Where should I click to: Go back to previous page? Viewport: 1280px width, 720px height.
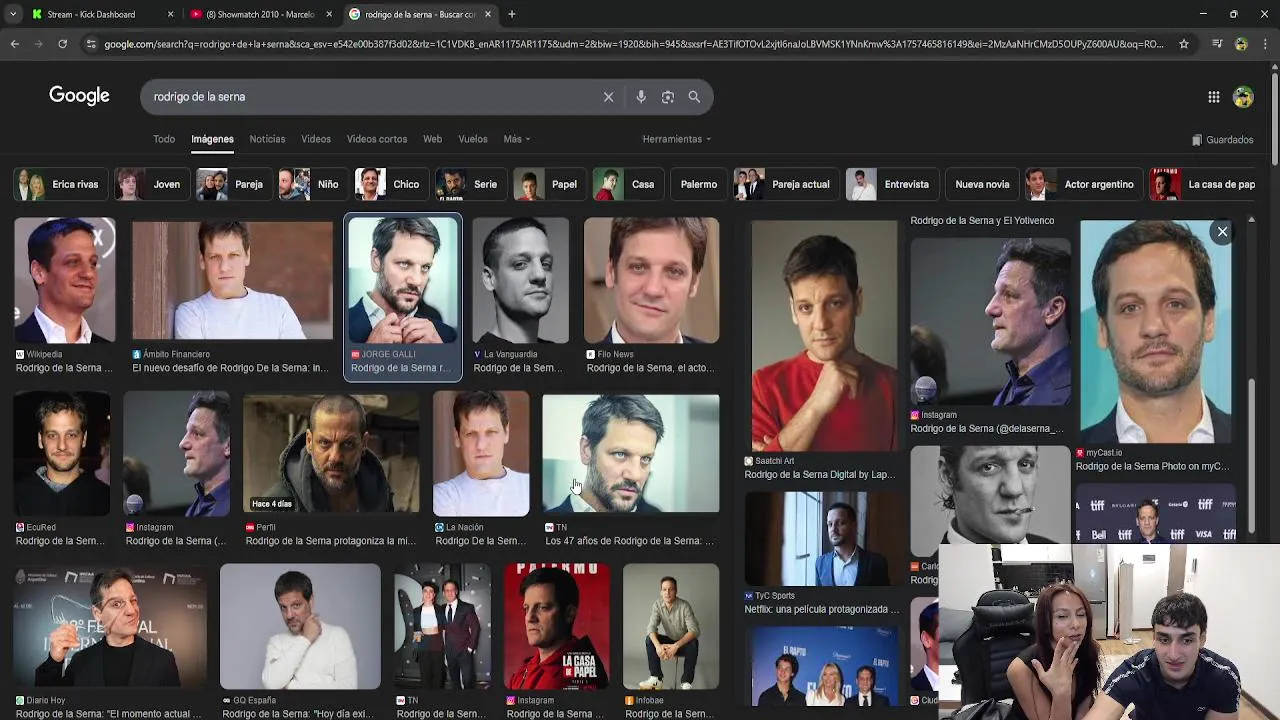click(x=14, y=44)
